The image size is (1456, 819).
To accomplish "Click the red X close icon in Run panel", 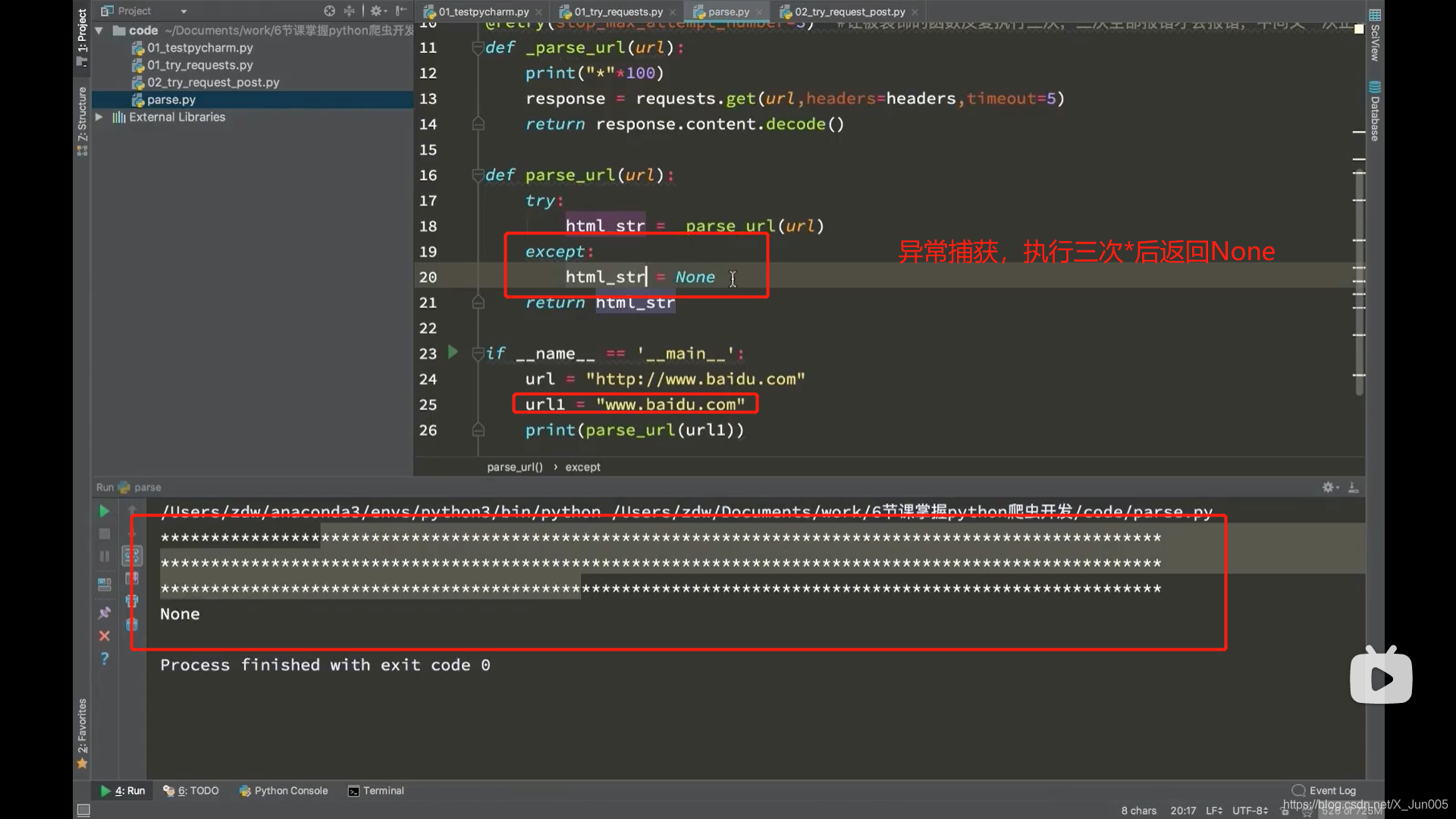I will 104,635.
